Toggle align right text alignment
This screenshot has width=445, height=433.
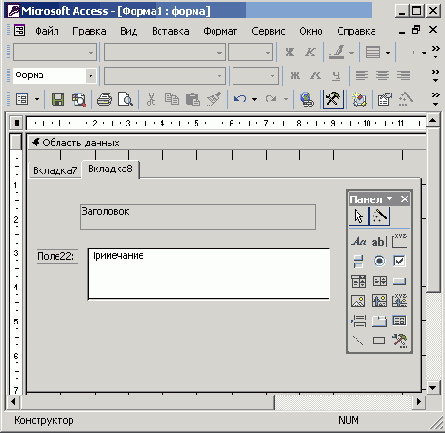pyautogui.click(x=403, y=76)
